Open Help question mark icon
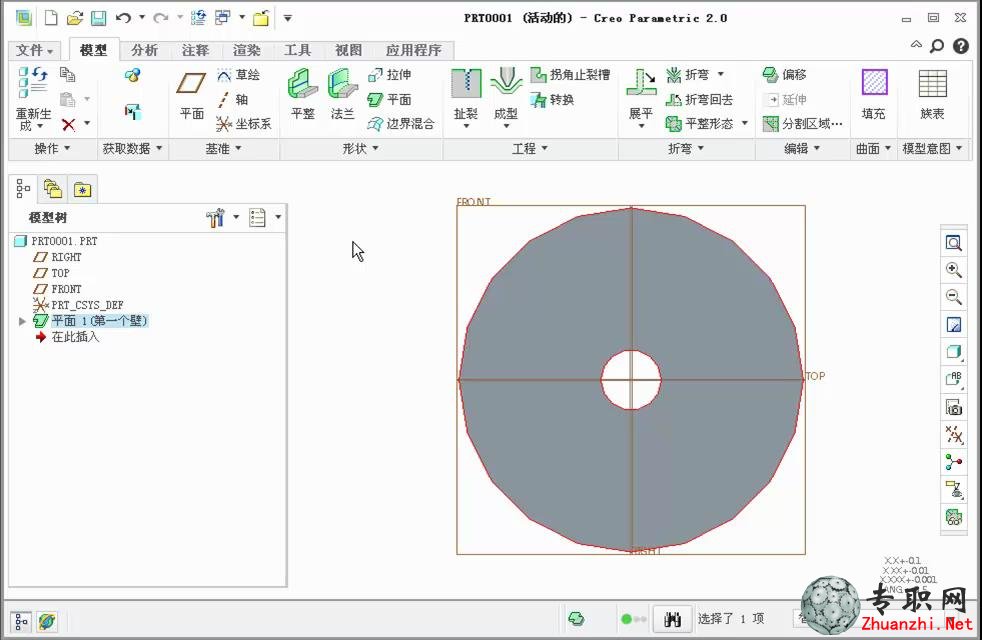Screen dimensions: 982x640 [961, 46]
